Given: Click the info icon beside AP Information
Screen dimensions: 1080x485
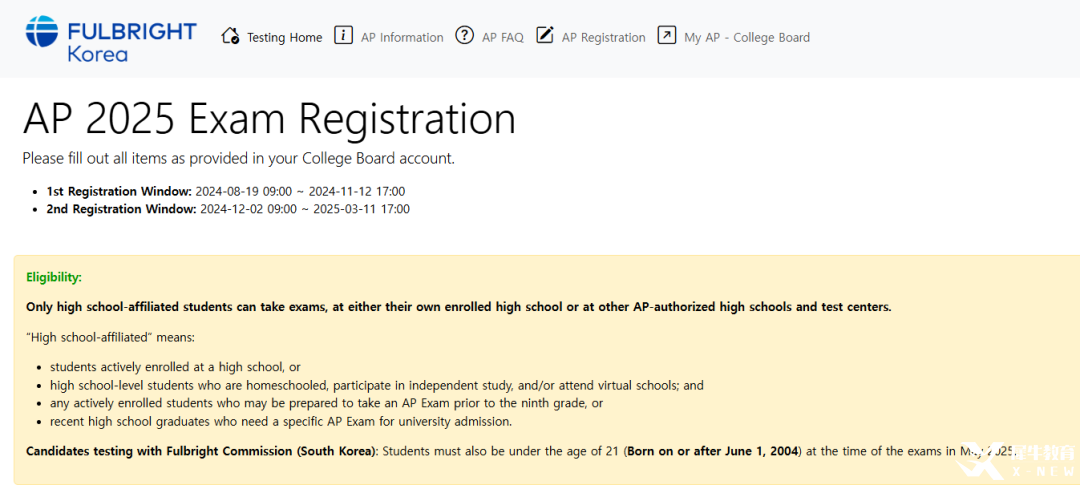Looking at the screenshot, I should pyautogui.click(x=343, y=36).
